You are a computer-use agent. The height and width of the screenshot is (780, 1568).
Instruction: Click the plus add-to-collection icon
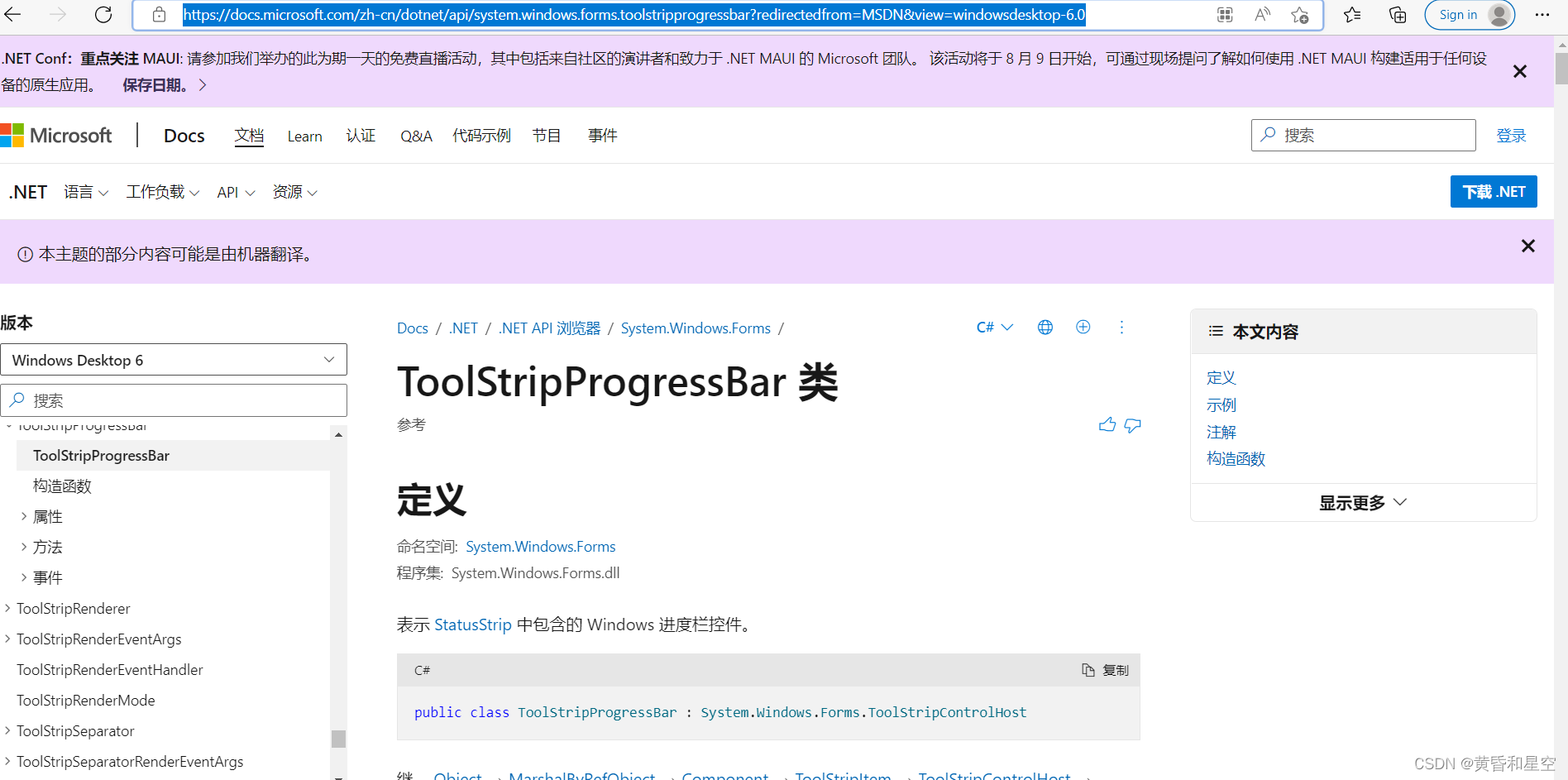pyautogui.click(x=1083, y=327)
